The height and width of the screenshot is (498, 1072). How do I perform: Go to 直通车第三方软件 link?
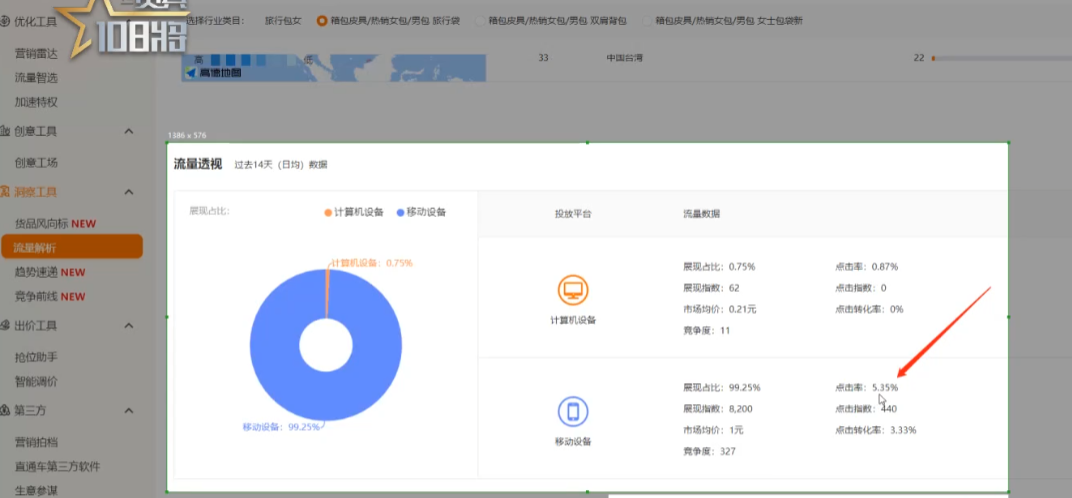[57, 466]
